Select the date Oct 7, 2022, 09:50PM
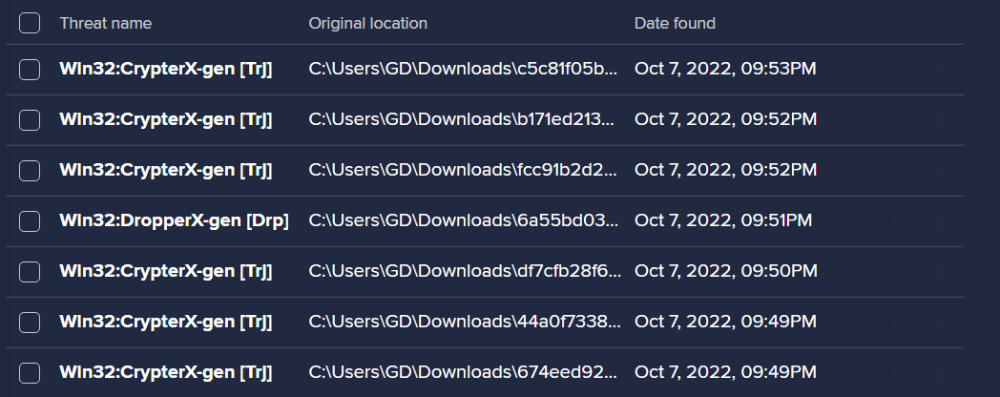The height and width of the screenshot is (397, 1000). click(726, 271)
